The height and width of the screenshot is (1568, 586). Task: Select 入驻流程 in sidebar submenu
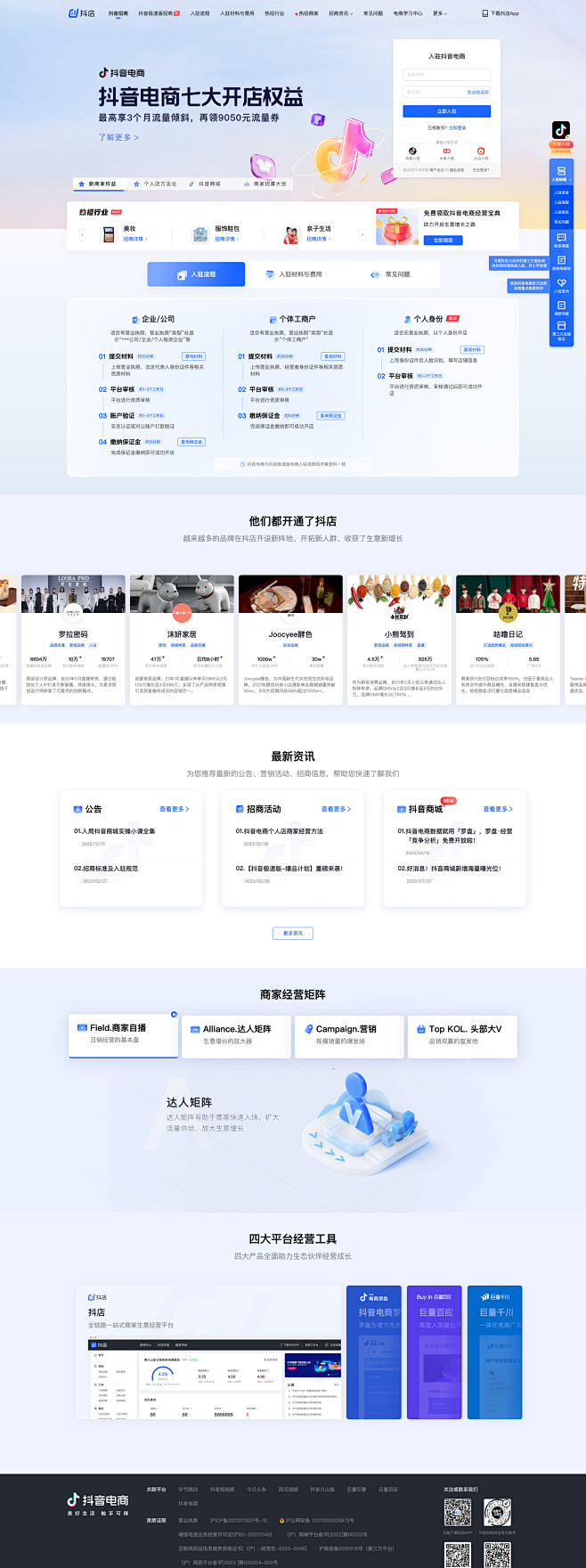(561, 202)
